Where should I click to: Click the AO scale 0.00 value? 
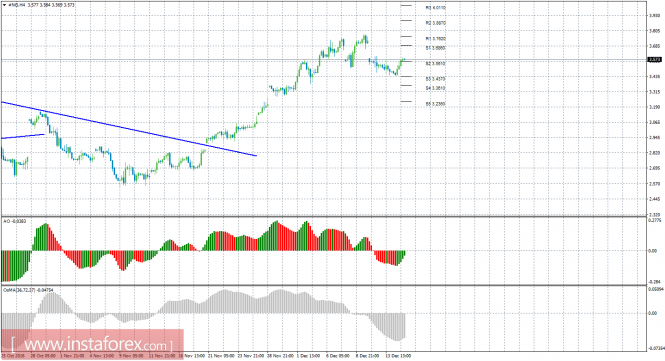tap(653, 251)
